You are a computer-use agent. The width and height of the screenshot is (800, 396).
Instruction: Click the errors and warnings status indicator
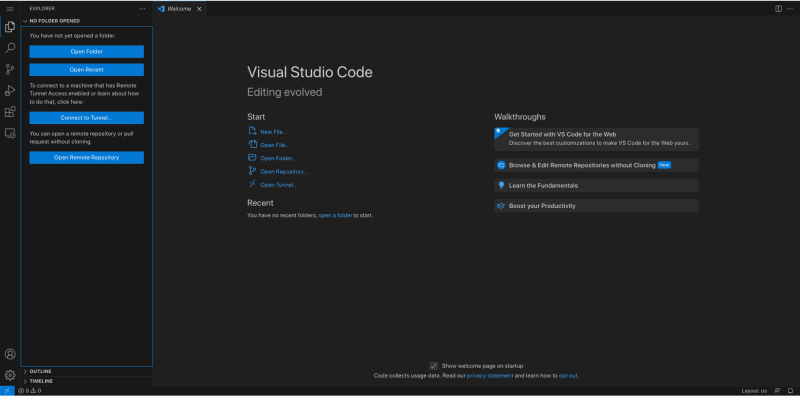tap(30, 391)
